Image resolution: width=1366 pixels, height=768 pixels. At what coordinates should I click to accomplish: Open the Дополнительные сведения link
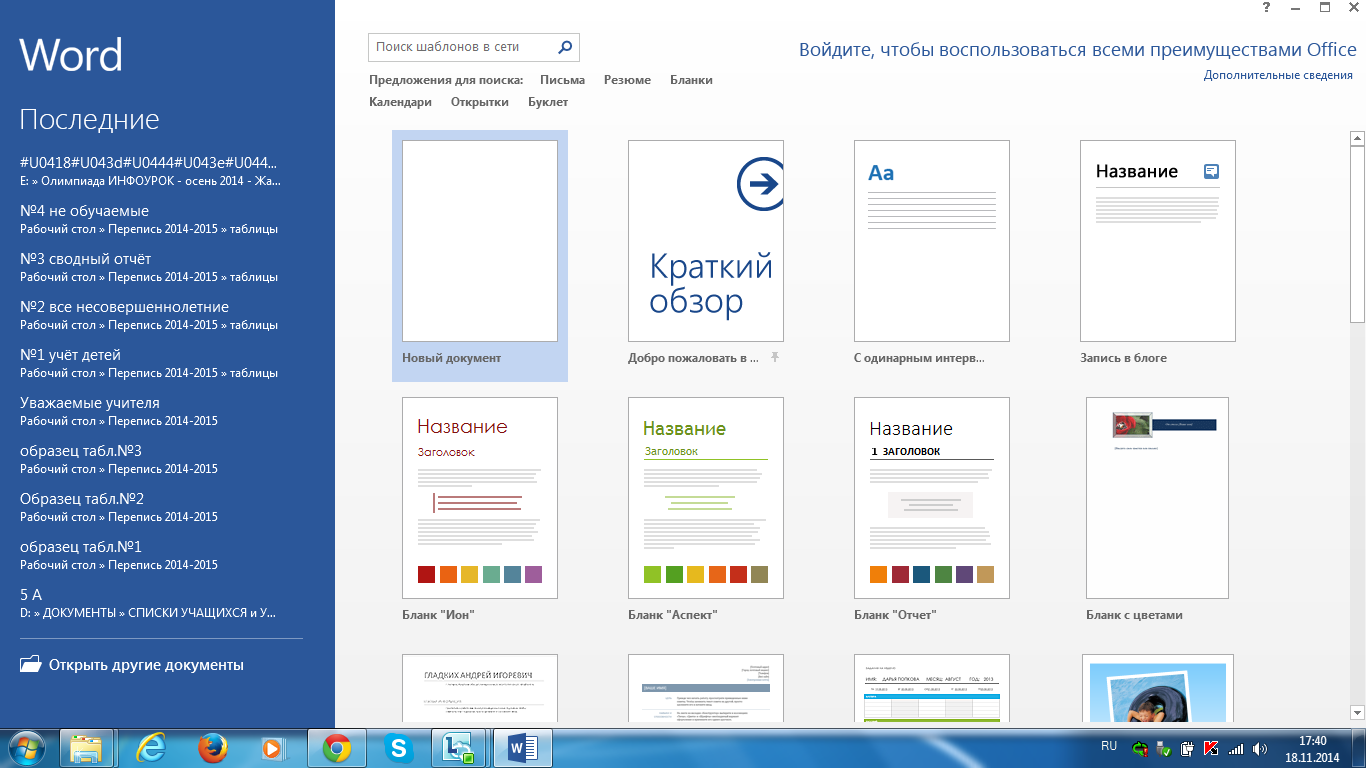click(1278, 75)
